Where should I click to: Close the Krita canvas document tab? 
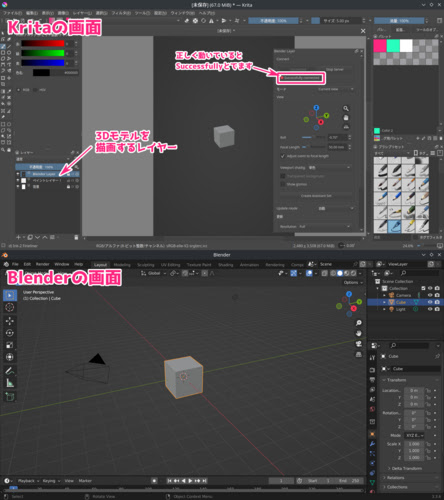tap(363, 31)
